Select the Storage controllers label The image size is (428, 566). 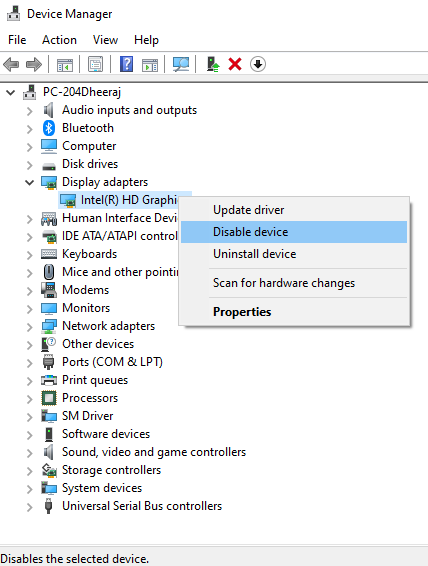[111, 470]
